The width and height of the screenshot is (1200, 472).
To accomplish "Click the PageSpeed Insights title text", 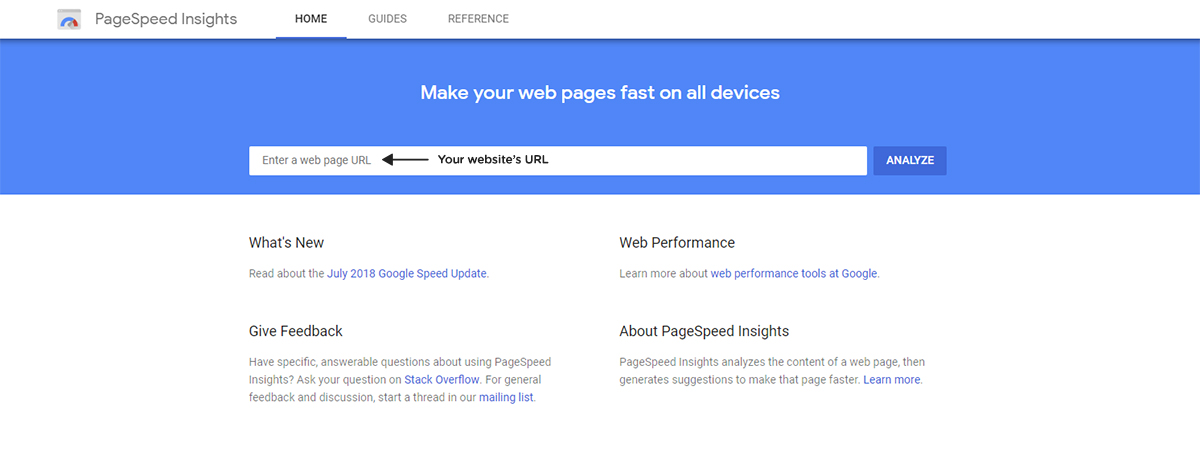I will pyautogui.click(x=166, y=19).
